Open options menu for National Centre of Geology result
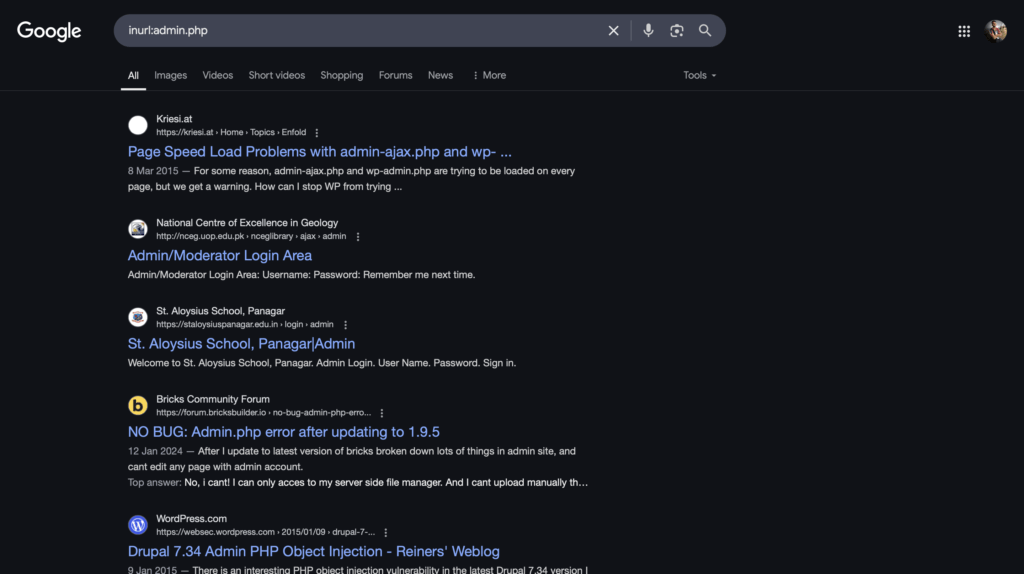 point(358,236)
